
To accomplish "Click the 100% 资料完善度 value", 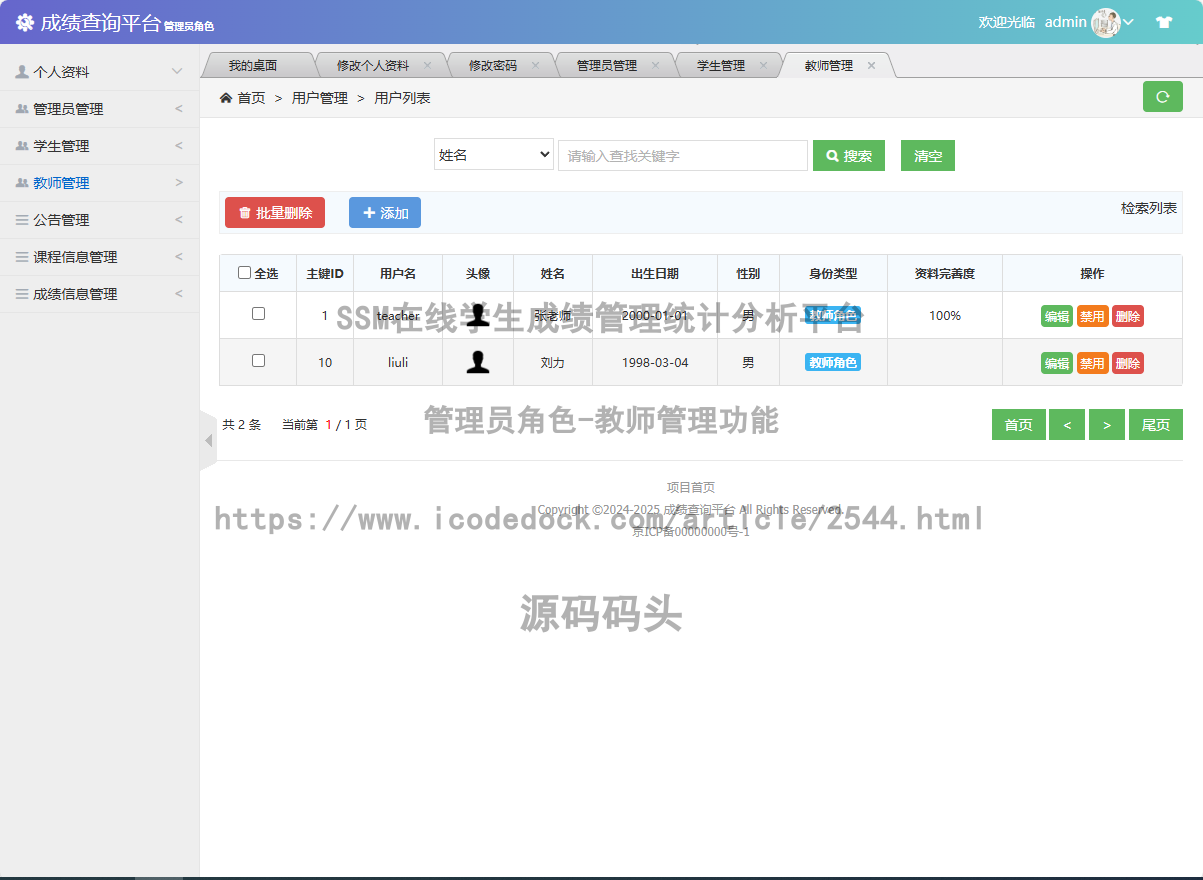I will [945, 315].
